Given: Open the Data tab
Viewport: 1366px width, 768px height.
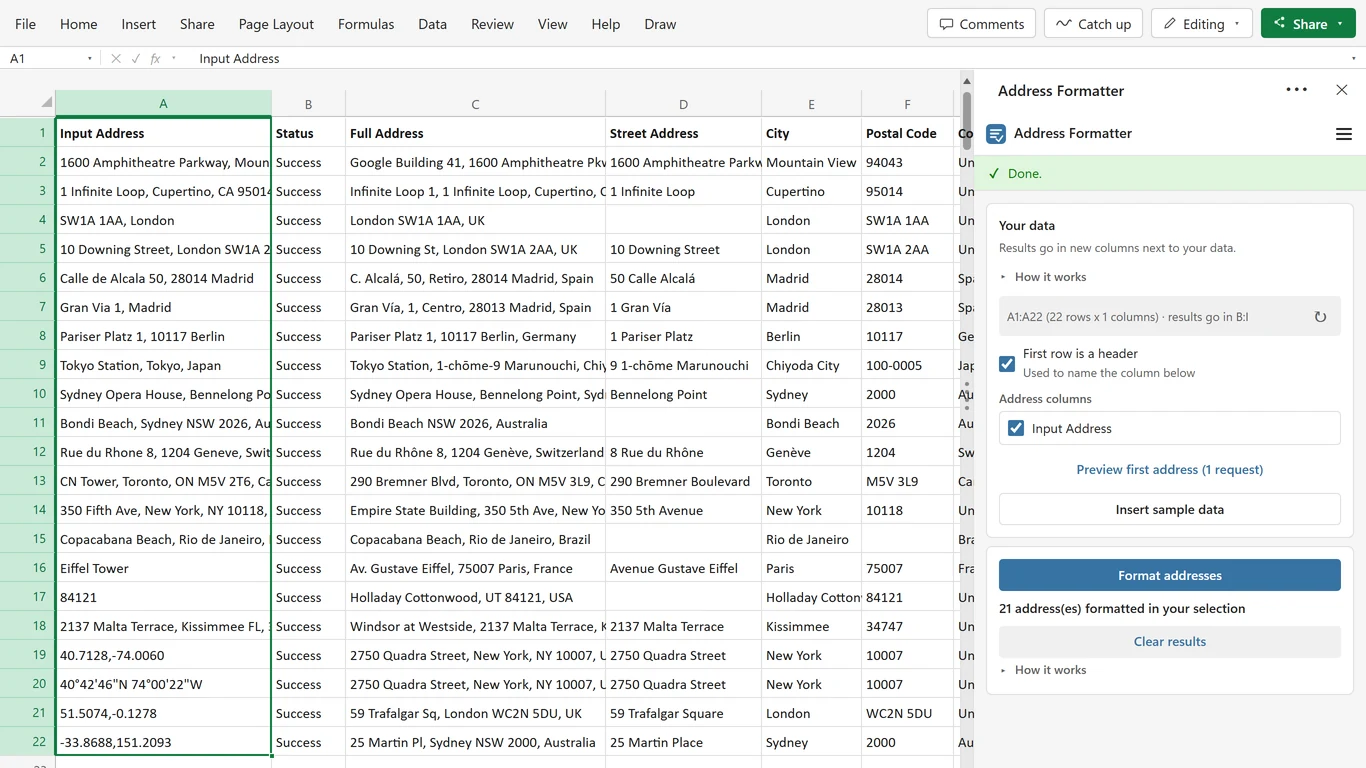Looking at the screenshot, I should coord(432,24).
